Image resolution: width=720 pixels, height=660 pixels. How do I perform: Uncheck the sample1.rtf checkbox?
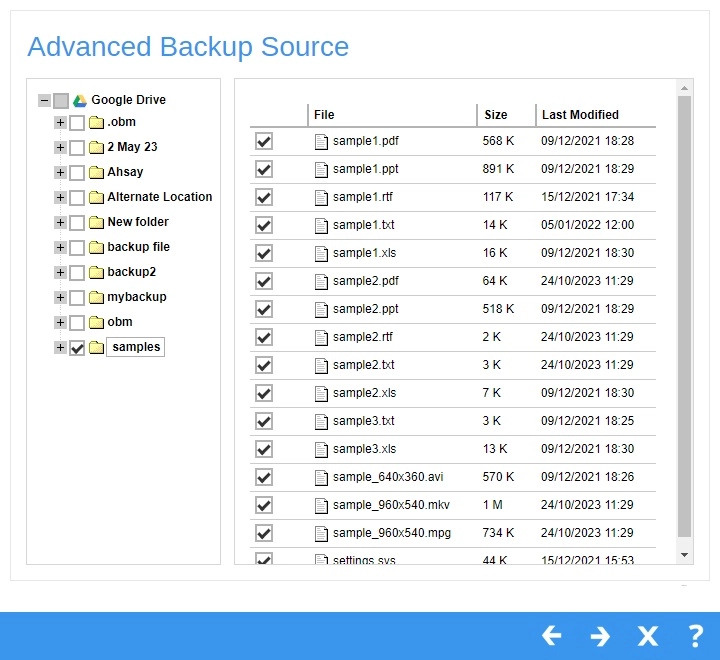click(x=264, y=197)
